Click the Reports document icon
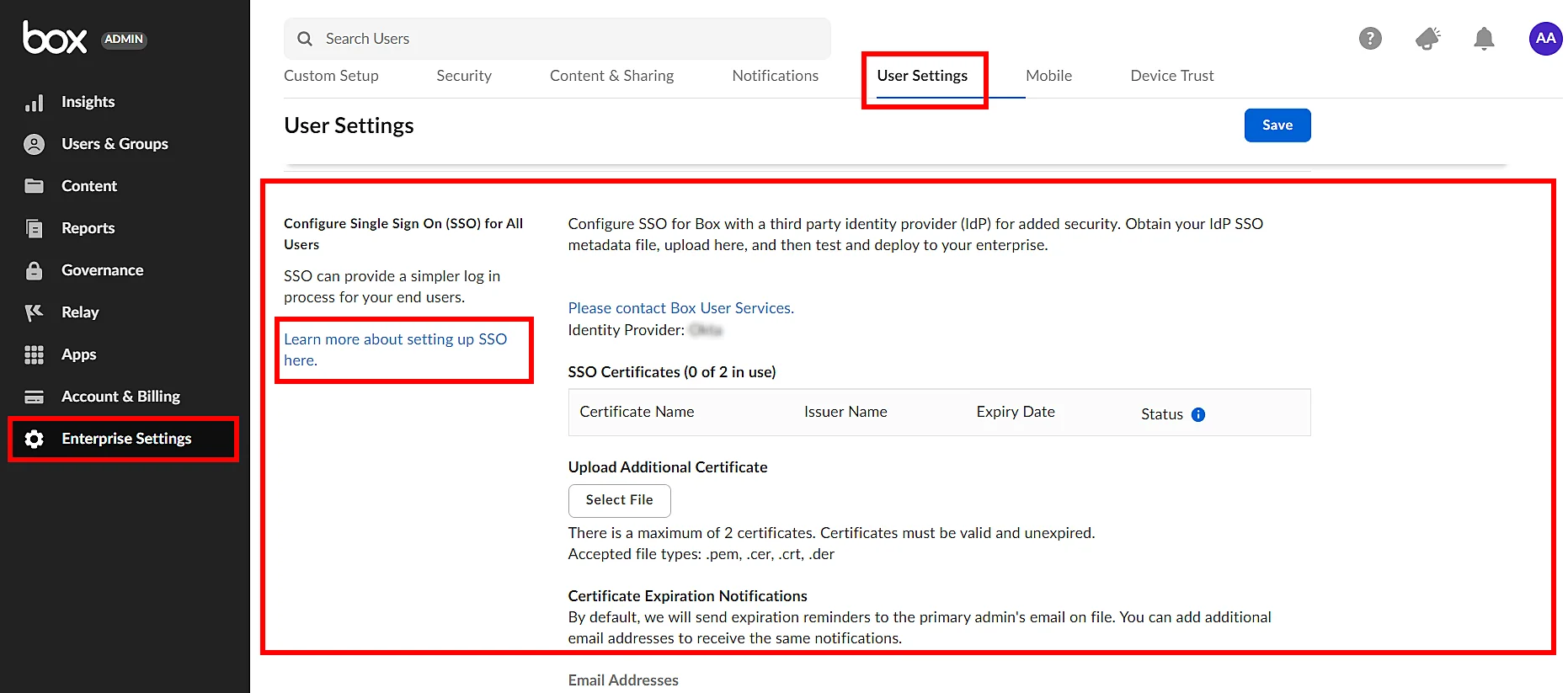 click(34, 228)
